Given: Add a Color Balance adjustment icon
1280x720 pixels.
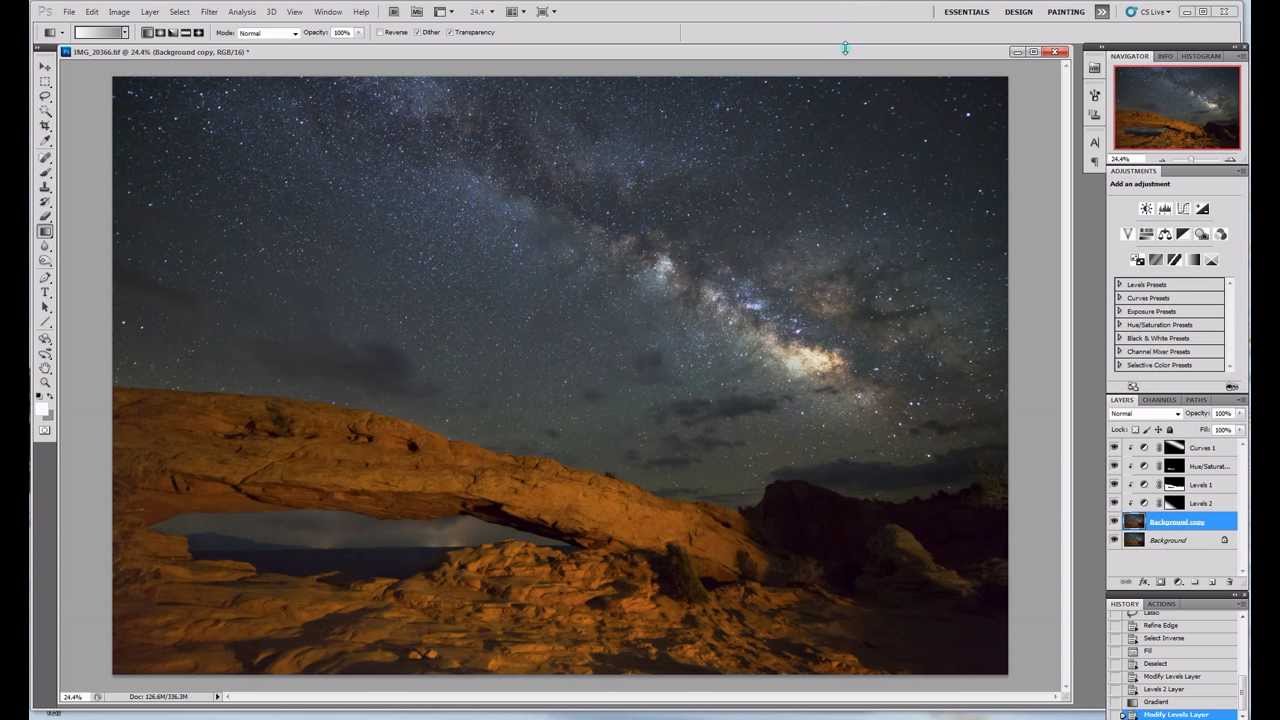Looking at the screenshot, I should click(1165, 234).
